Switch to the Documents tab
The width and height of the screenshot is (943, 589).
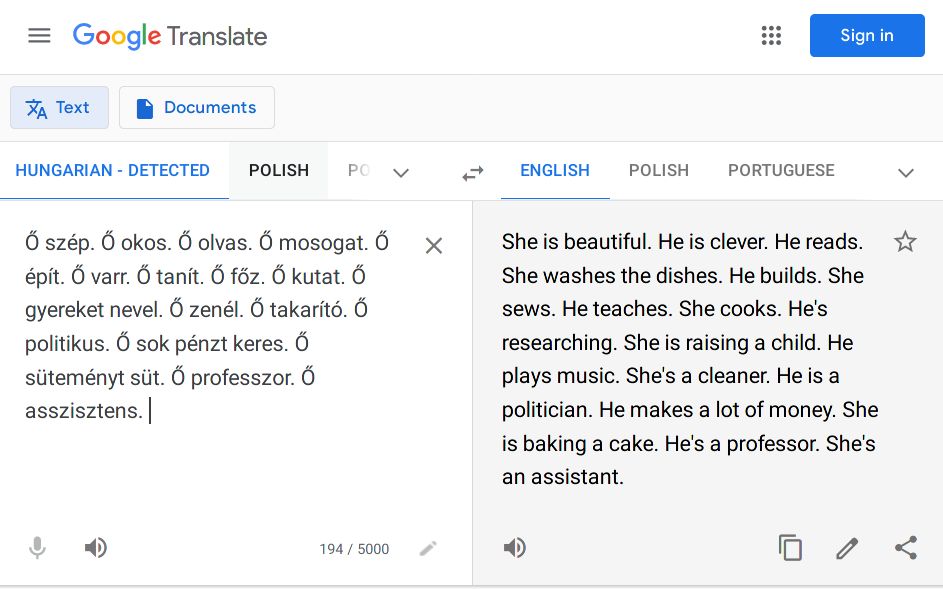click(196, 107)
